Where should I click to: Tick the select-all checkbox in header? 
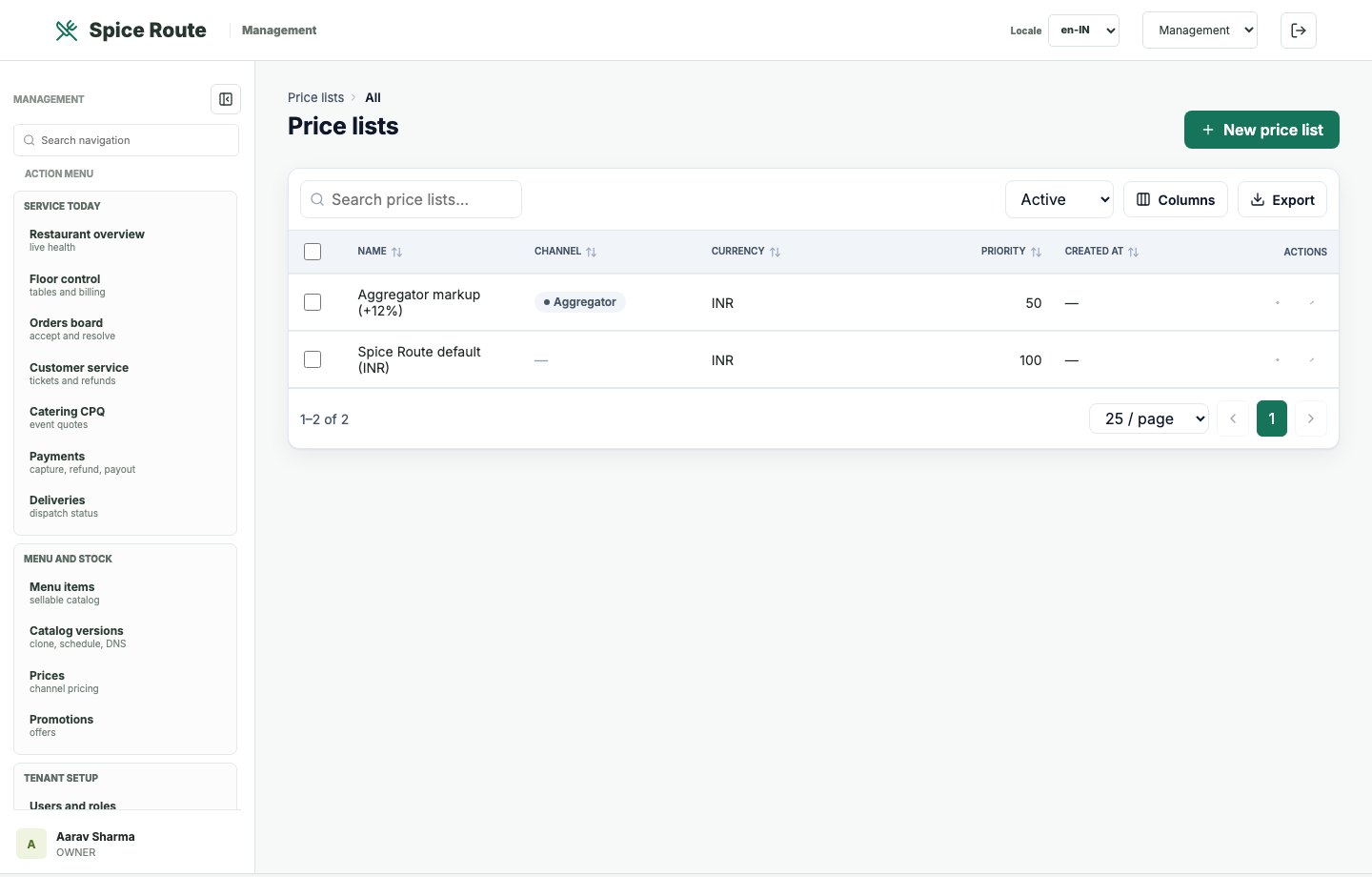(x=313, y=252)
